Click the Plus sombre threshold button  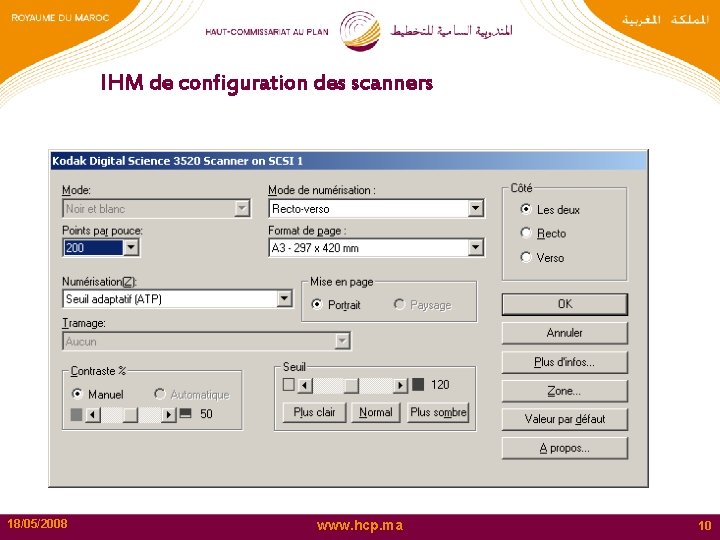point(438,412)
